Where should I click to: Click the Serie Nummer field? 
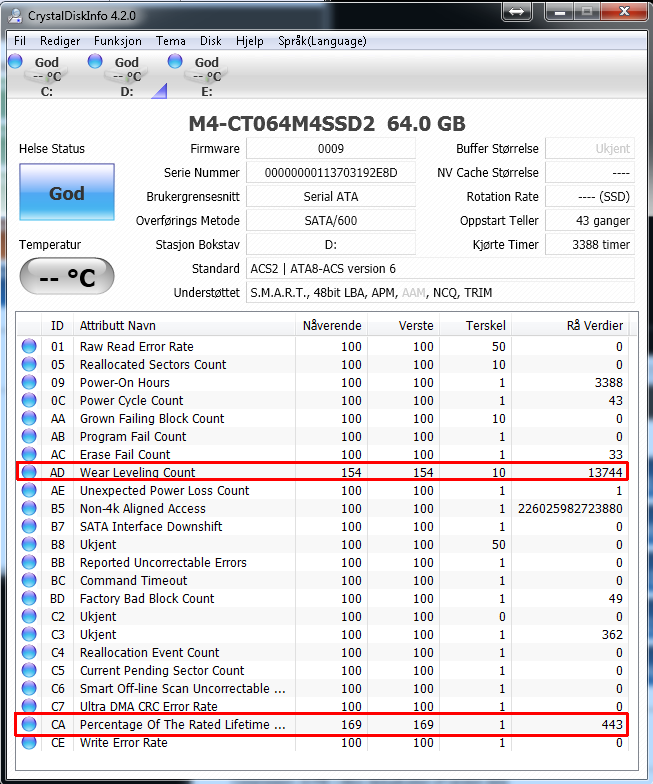click(331, 172)
